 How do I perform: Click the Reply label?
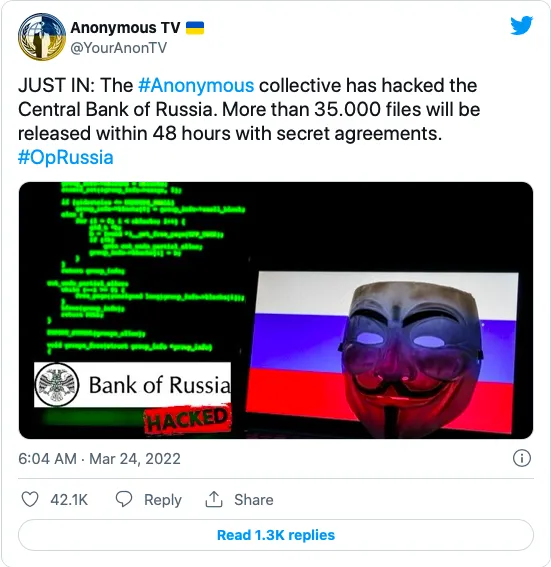click(x=163, y=500)
